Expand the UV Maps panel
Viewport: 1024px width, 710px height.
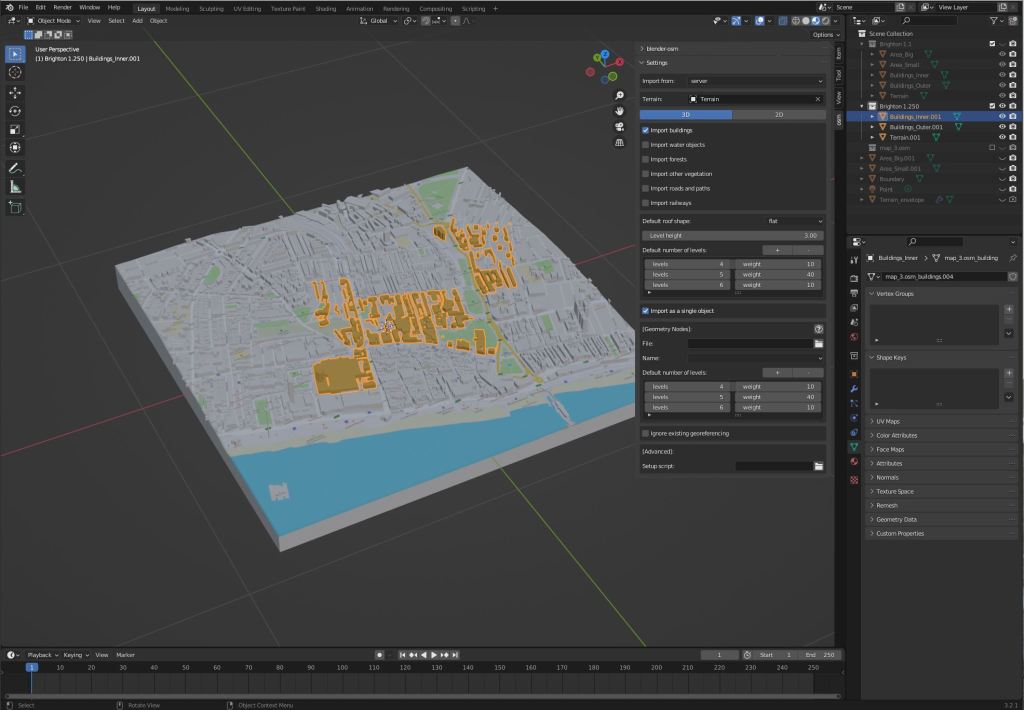887,421
